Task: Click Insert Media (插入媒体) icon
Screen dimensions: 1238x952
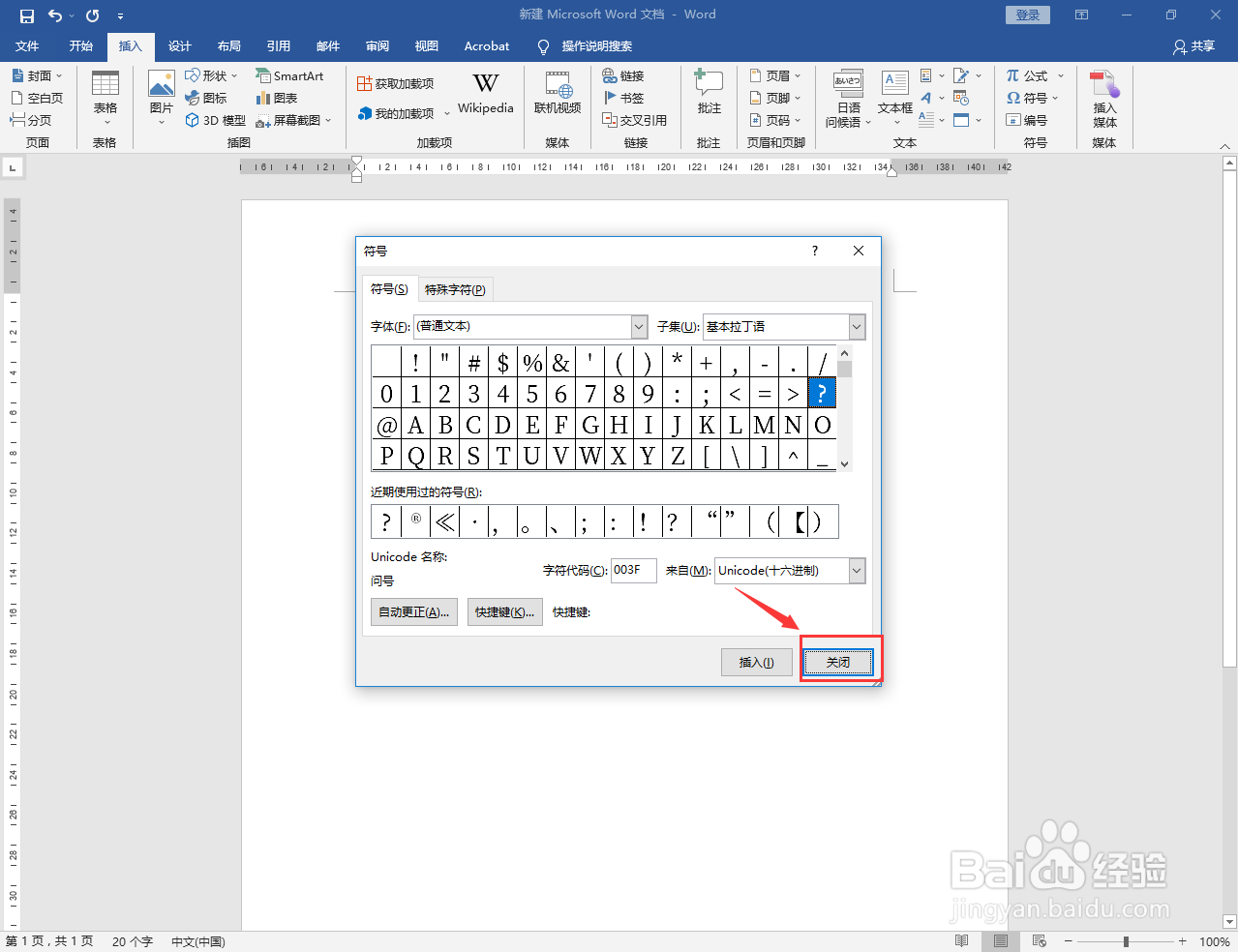Action: [x=1104, y=99]
